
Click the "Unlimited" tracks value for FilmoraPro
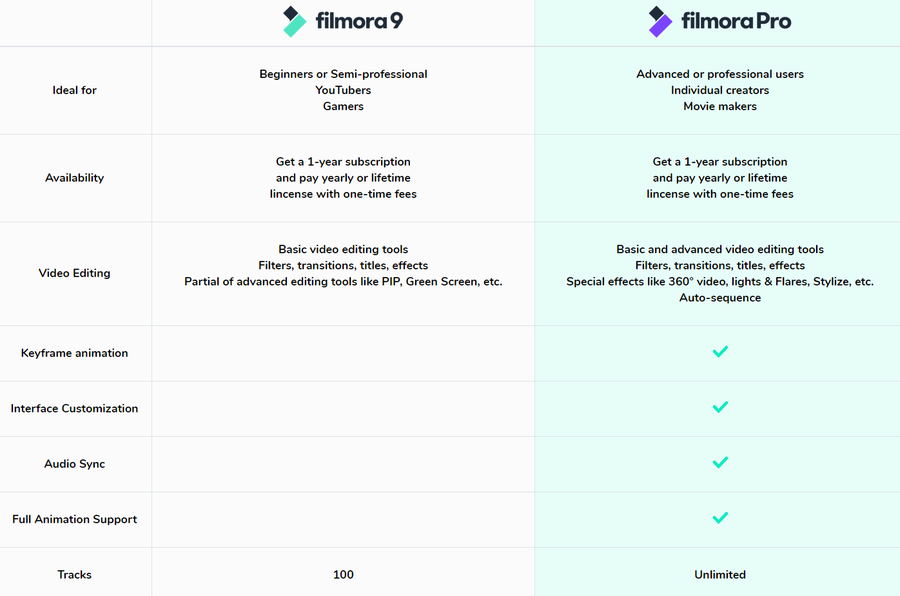pyautogui.click(x=720, y=575)
